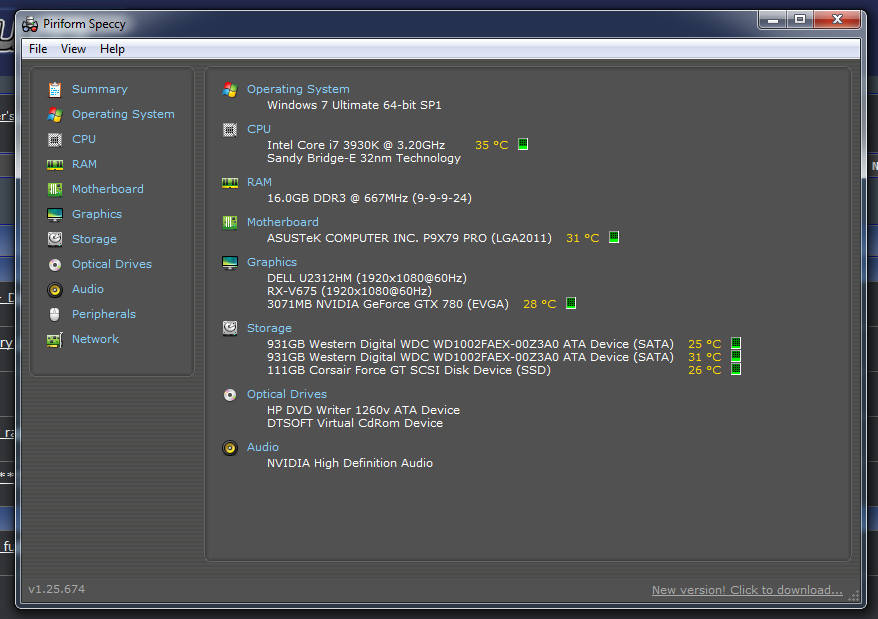This screenshot has width=878, height=619.
Task: Click the New version download link
Action: pyautogui.click(x=747, y=590)
